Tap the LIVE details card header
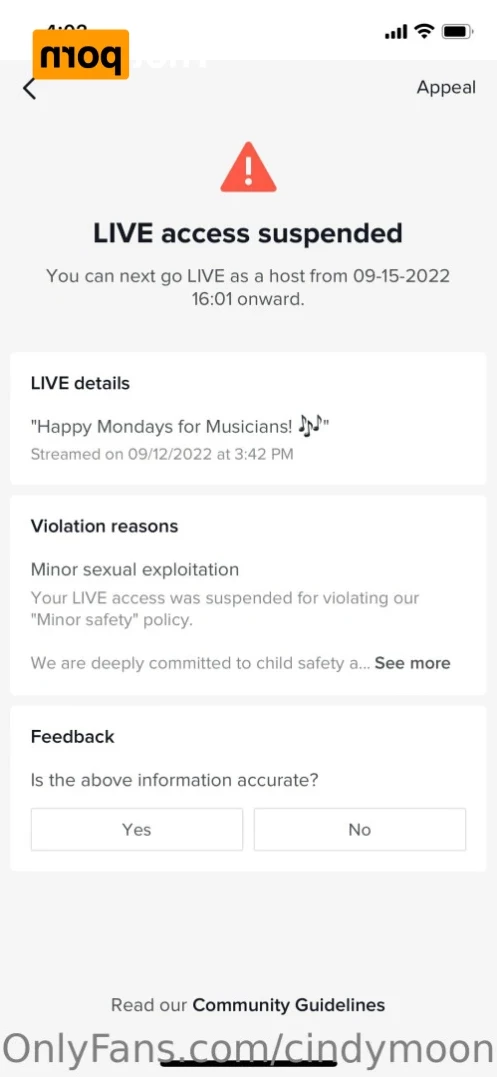The image size is (497, 1077). [x=80, y=383]
